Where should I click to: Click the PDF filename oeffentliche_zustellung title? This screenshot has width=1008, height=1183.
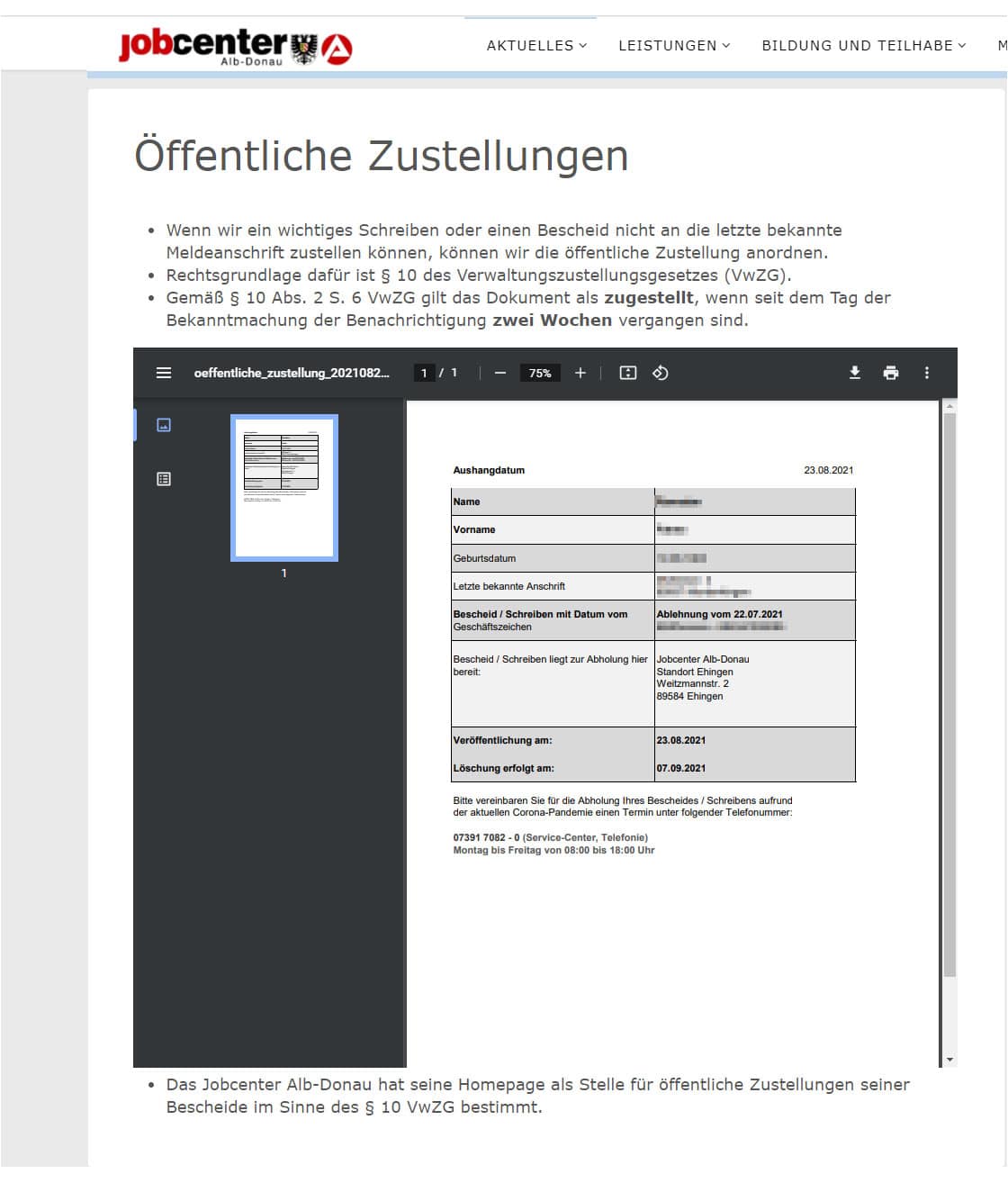pos(292,373)
